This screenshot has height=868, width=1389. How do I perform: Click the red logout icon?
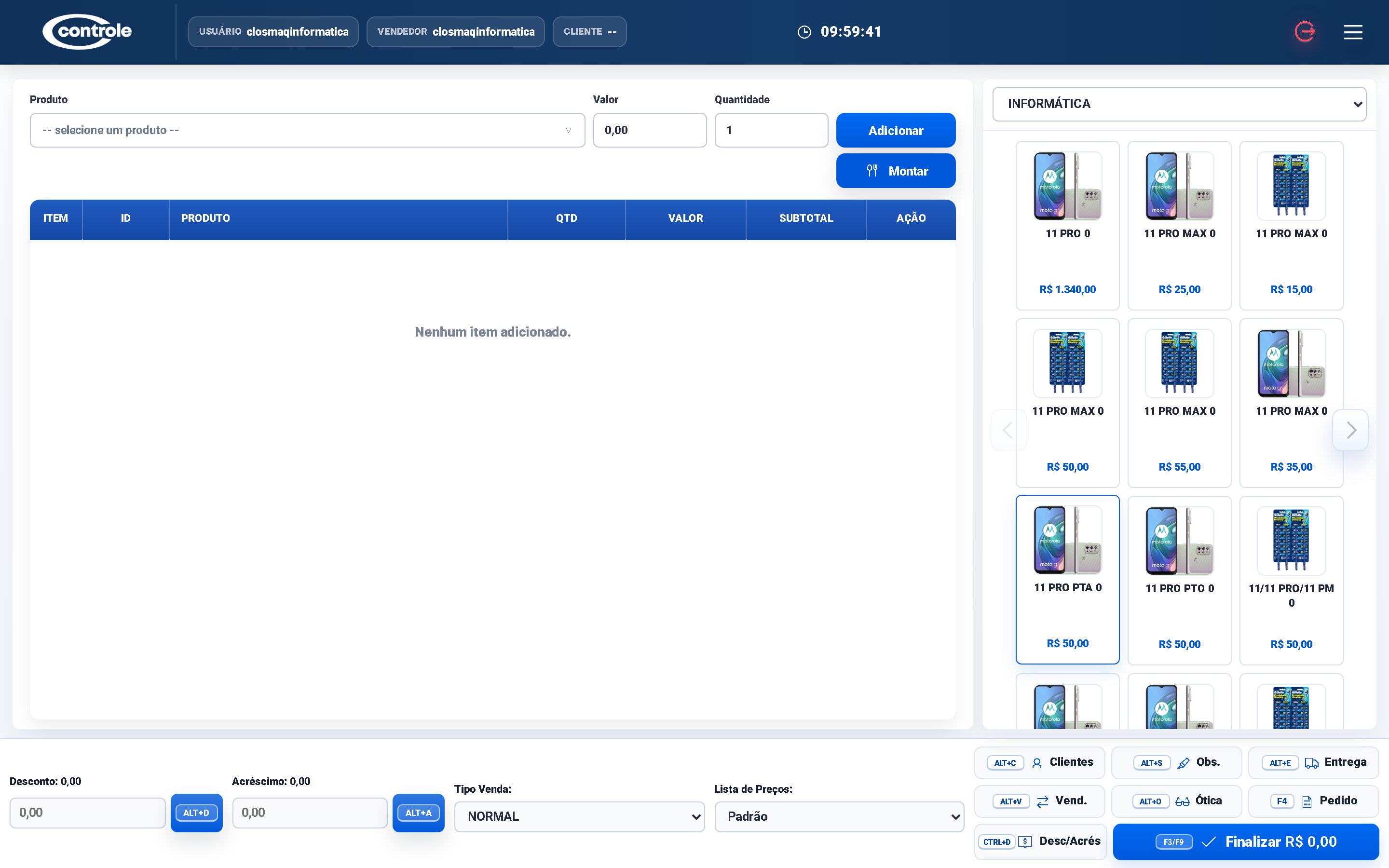pos(1305,31)
